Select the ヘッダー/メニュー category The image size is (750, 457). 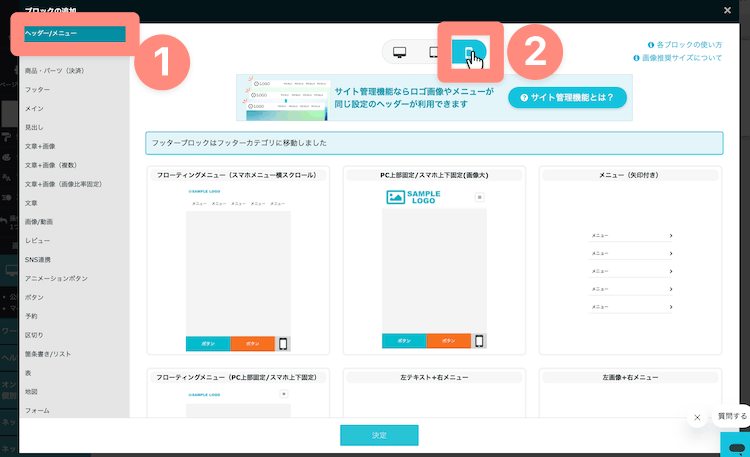click(75, 33)
